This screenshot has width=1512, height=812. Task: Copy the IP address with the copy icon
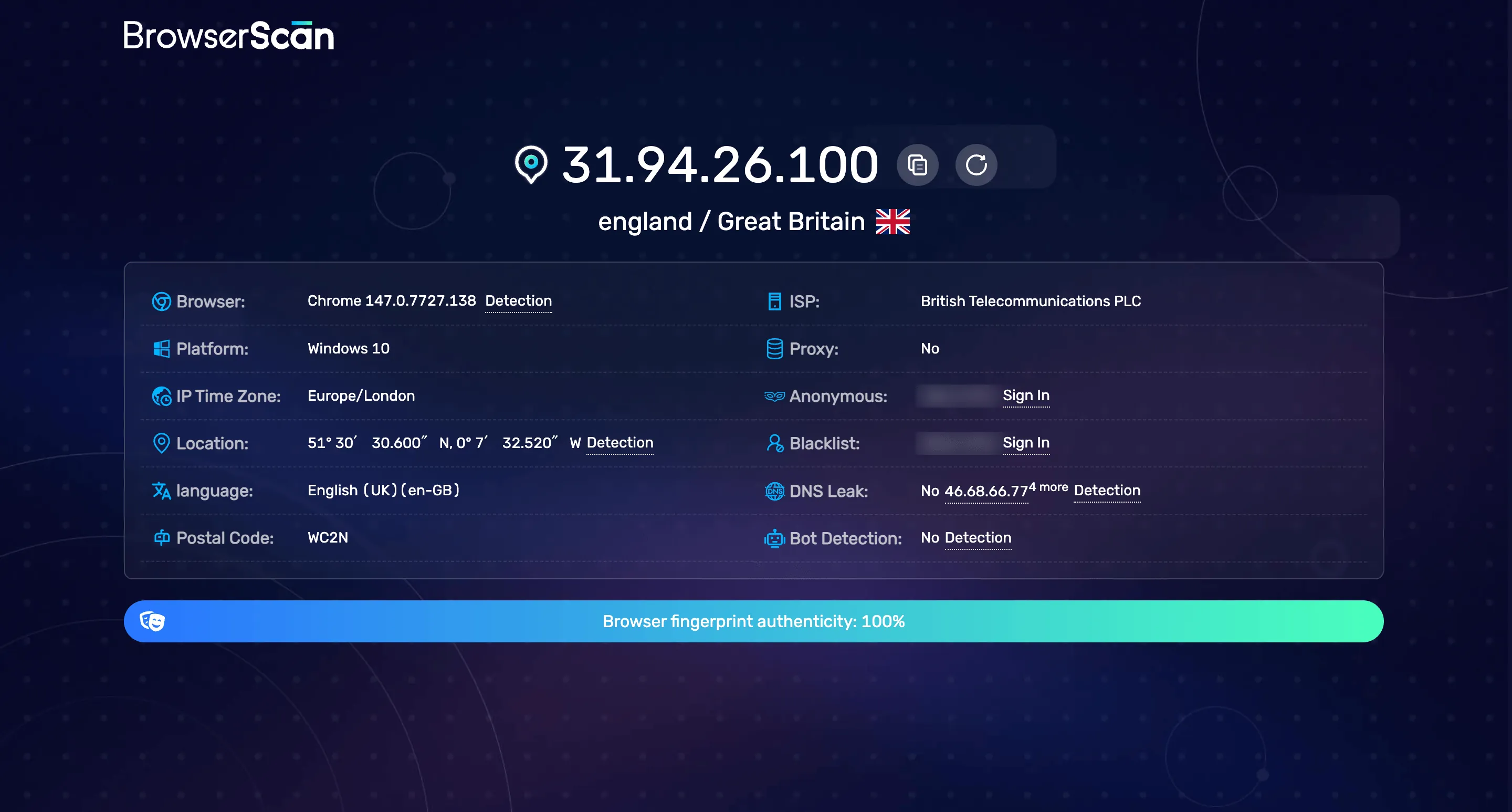click(x=917, y=165)
